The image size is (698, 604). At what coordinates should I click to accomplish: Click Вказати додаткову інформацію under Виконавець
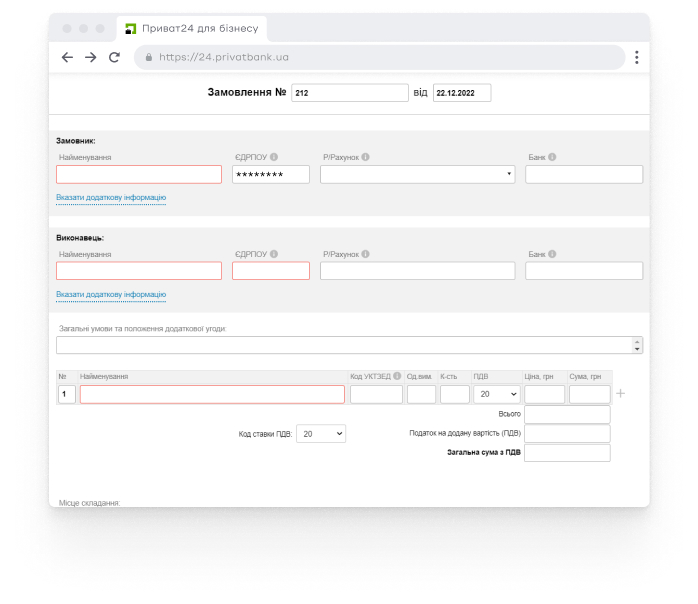[111, 295]
